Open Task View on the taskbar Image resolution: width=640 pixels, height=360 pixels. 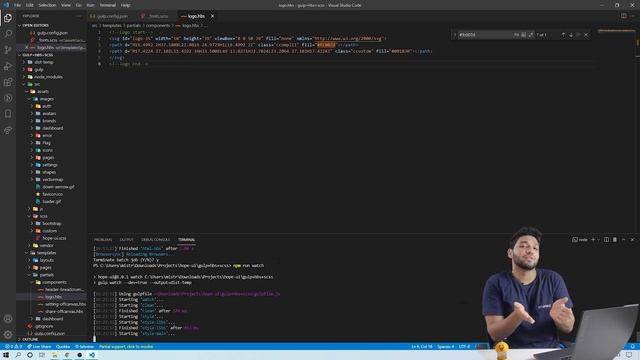point(42,355)
